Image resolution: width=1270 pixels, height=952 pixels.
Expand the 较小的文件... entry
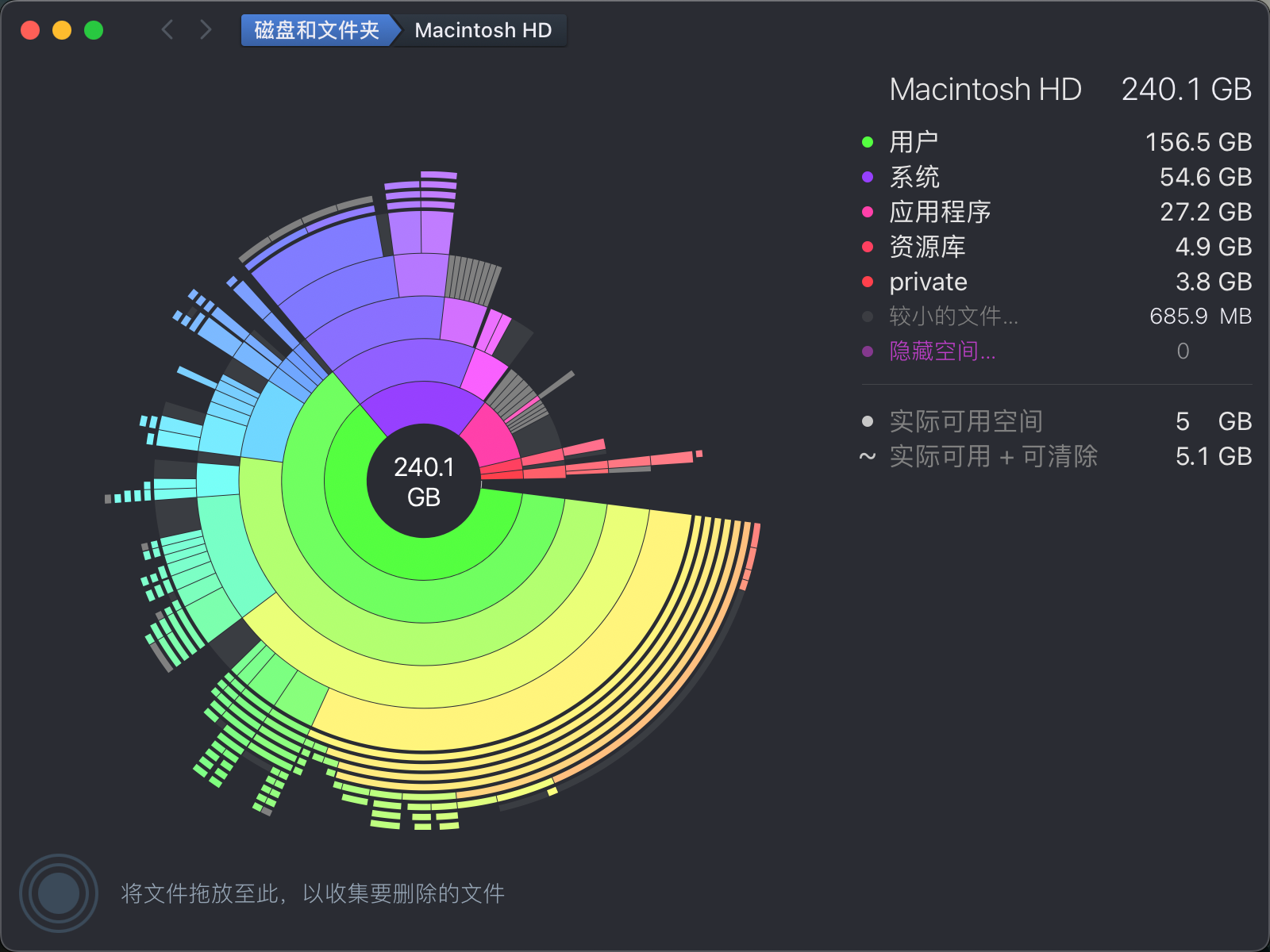point(953,317)
